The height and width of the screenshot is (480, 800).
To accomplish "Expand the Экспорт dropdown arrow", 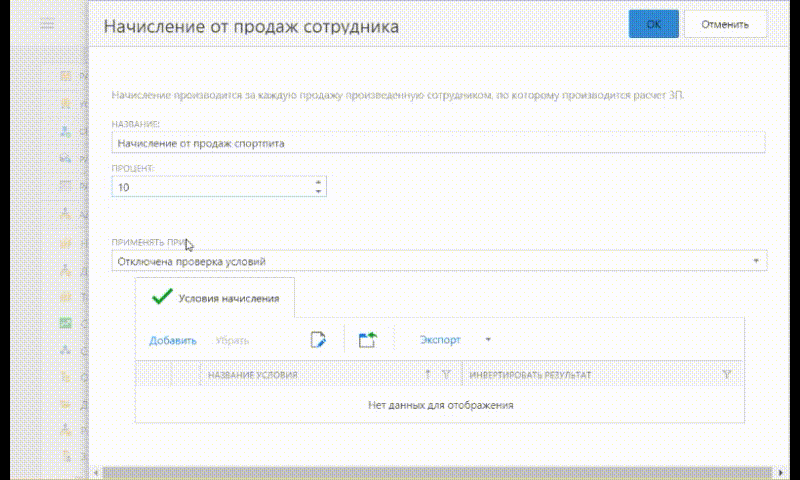I will coord(488,340).
